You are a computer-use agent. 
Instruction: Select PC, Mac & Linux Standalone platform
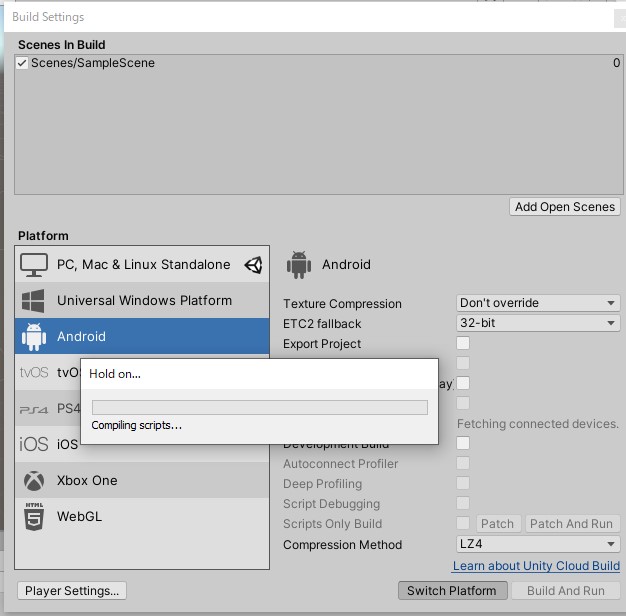click(142, 264)
